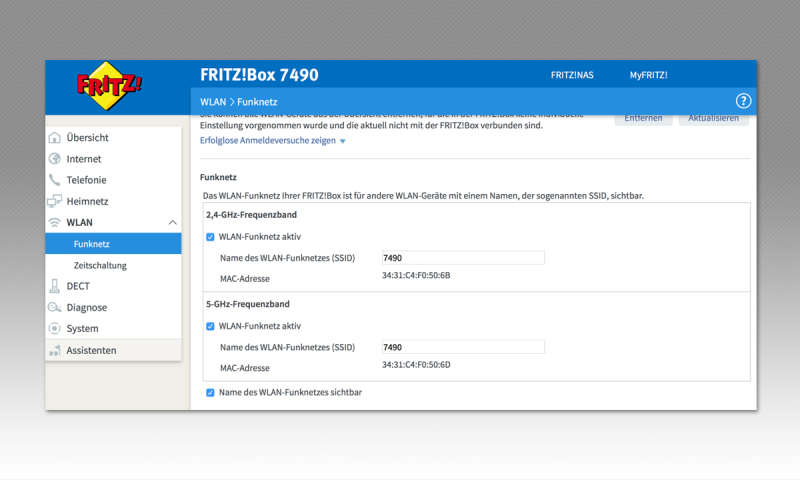This screenshot has width=800, height=480.
Task: Collapse the WLAN menu chevron
Action: (172, 222)
